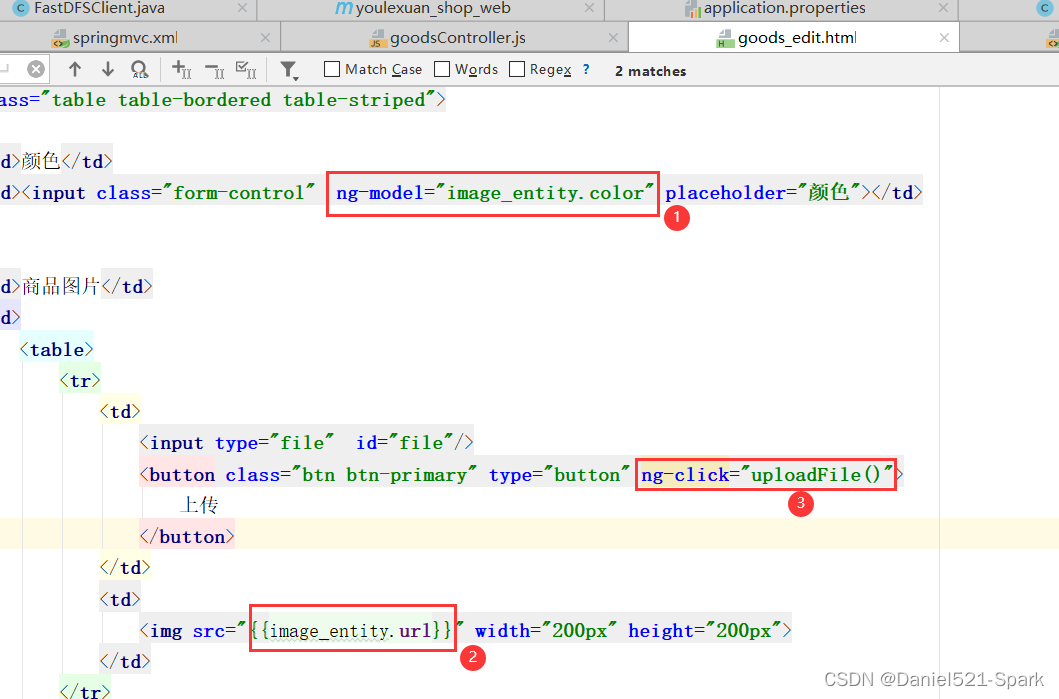Click the table-striped class text

pyautogui.click(x=354, y=100)
